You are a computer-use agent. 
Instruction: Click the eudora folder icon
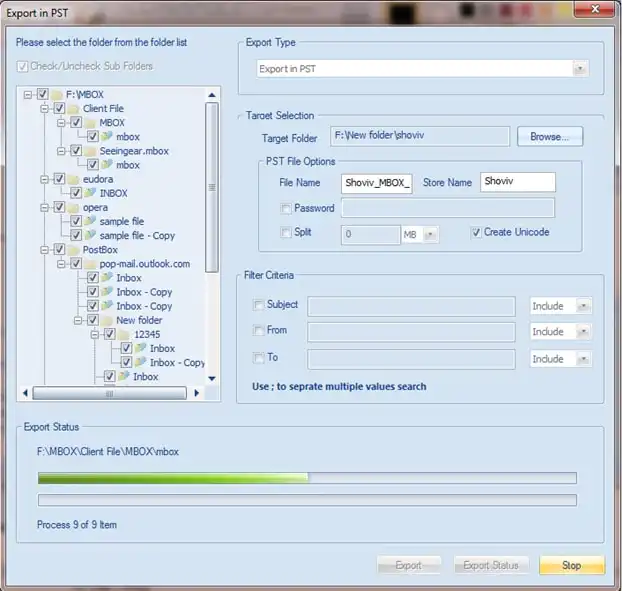pos(73,179)
